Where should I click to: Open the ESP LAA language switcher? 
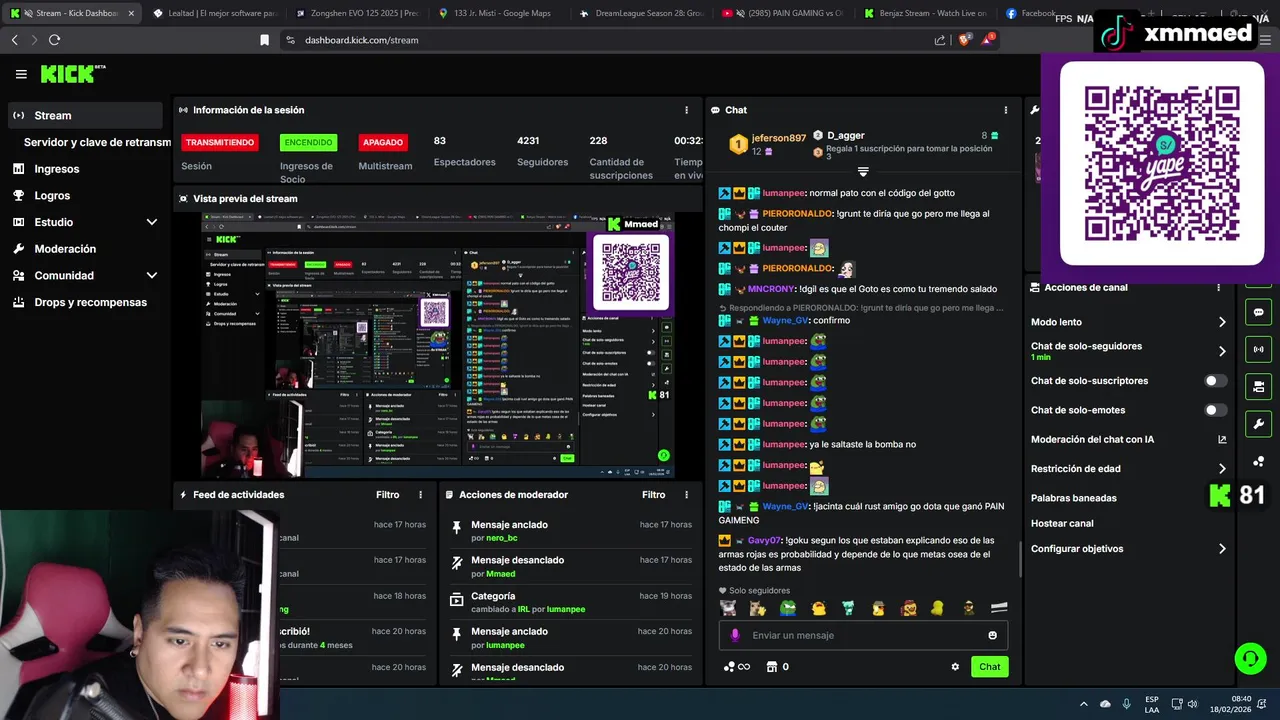[1152, 704]
